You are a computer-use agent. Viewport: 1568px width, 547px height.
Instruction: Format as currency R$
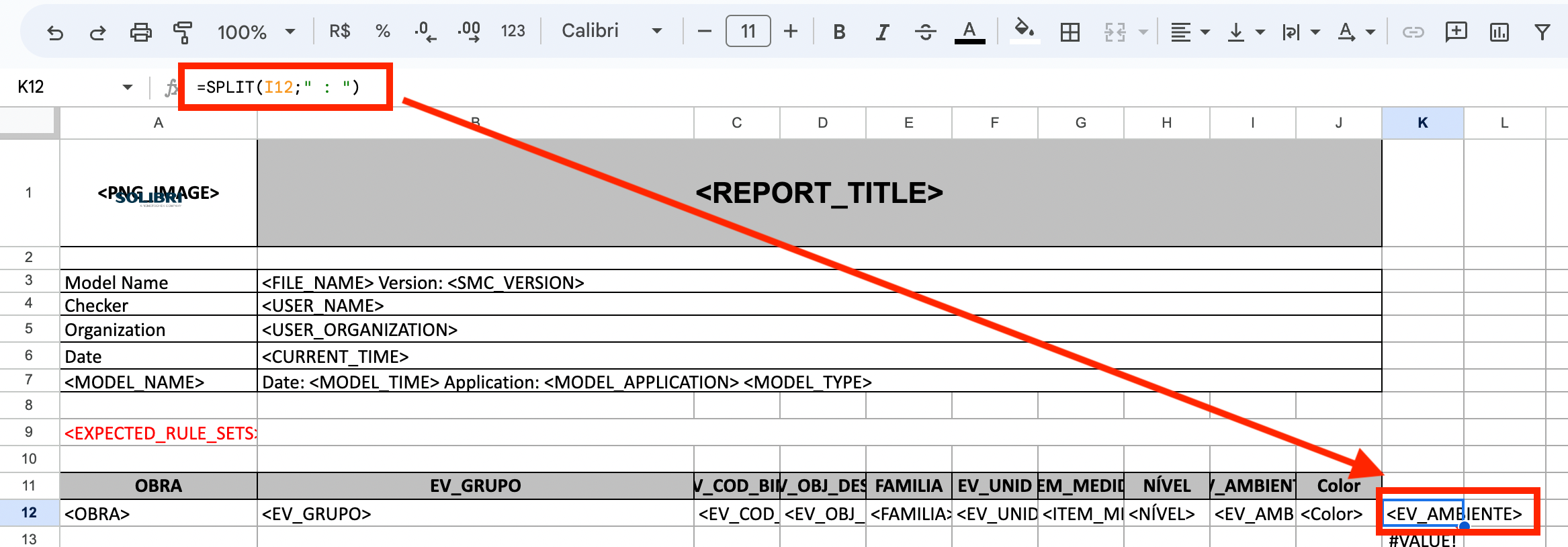[340, 31]
